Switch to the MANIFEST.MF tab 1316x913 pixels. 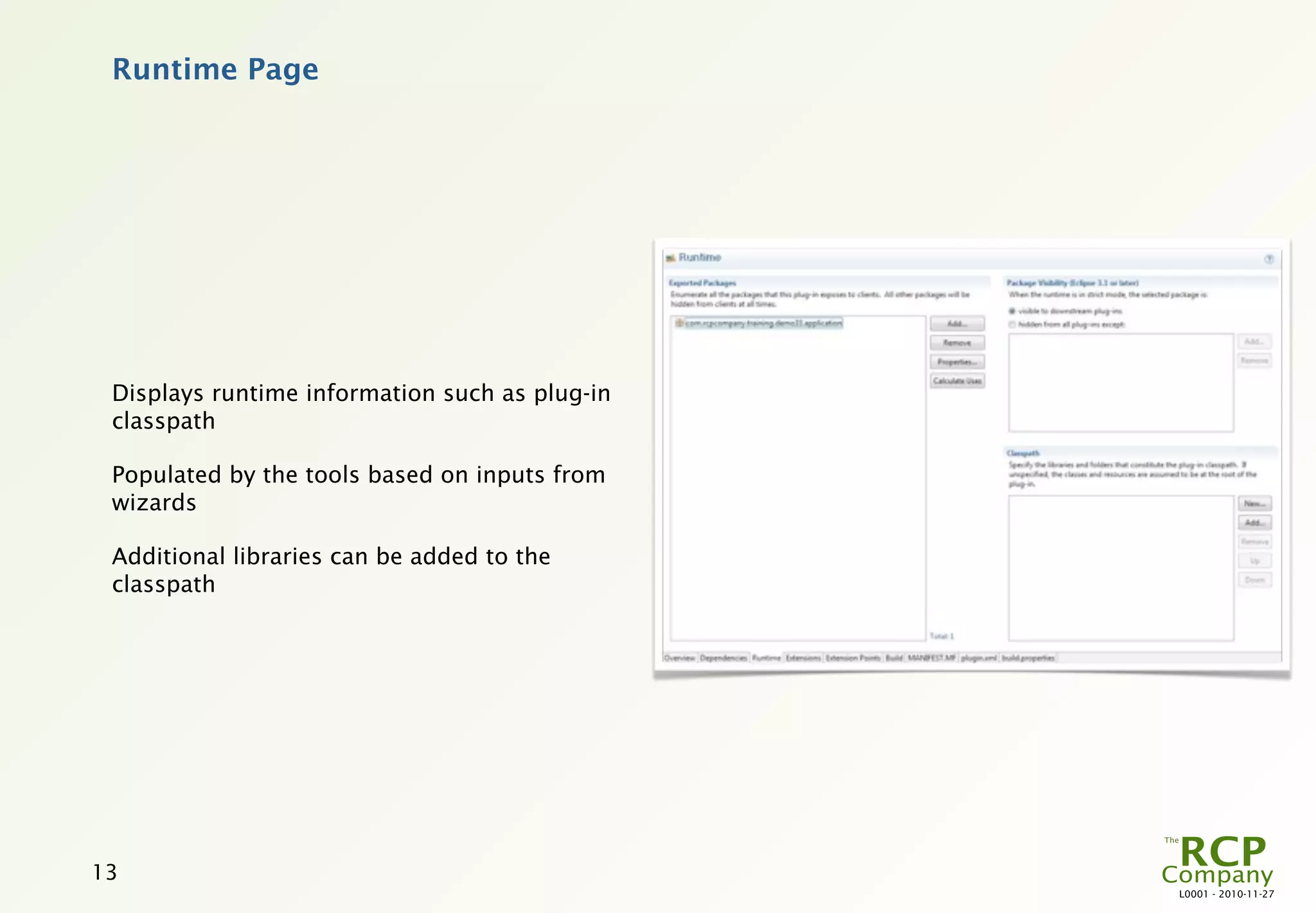932,658
